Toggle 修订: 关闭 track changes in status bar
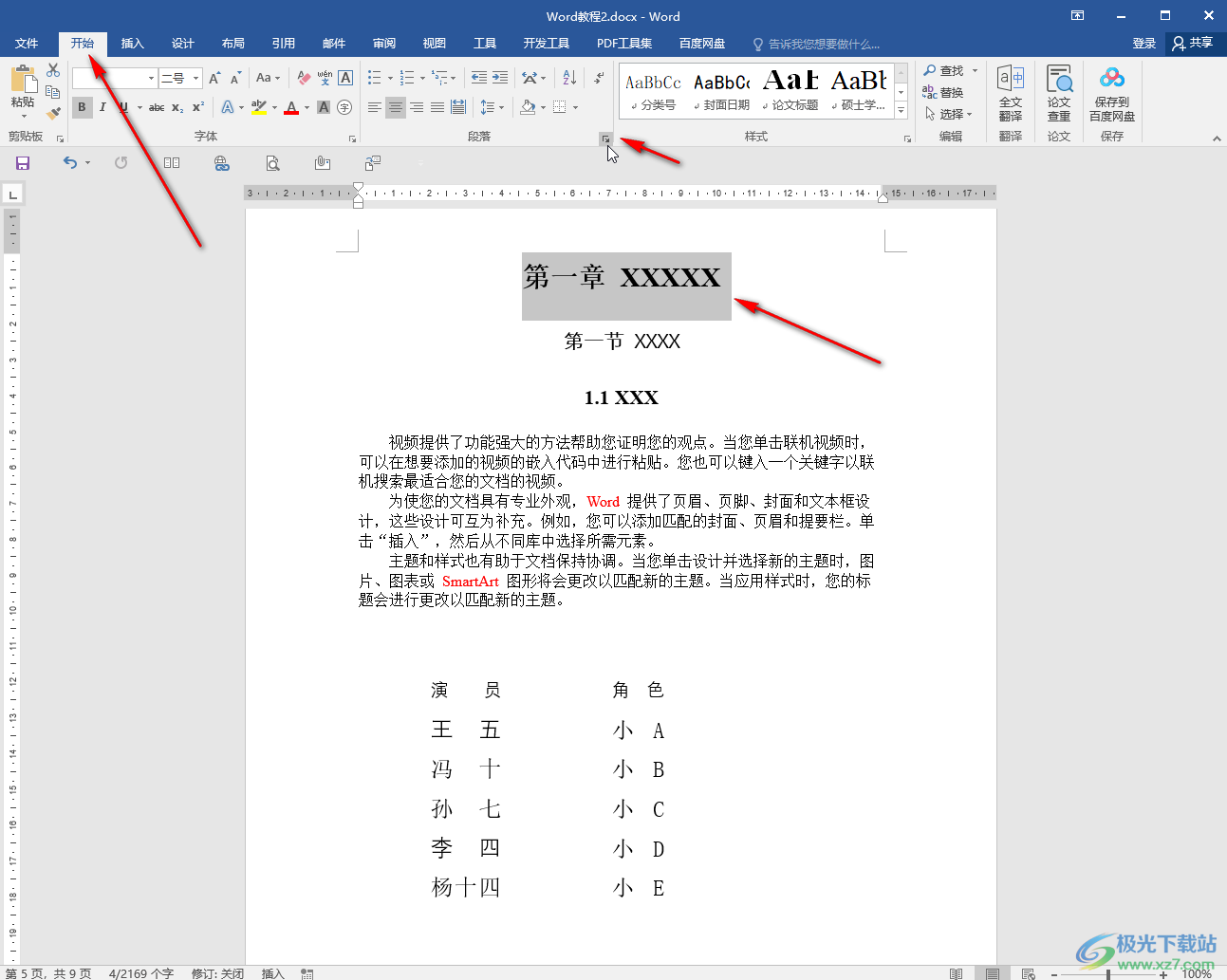This screenshot has height=980, width=1227. (x=217, y=973)
